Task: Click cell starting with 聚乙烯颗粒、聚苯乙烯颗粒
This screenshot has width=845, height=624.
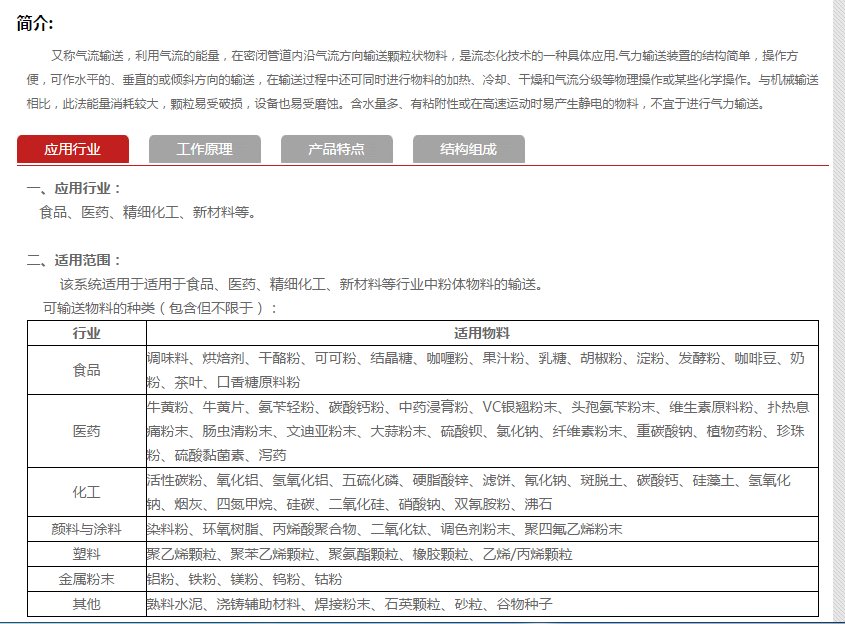Action: tap(482, 554)
